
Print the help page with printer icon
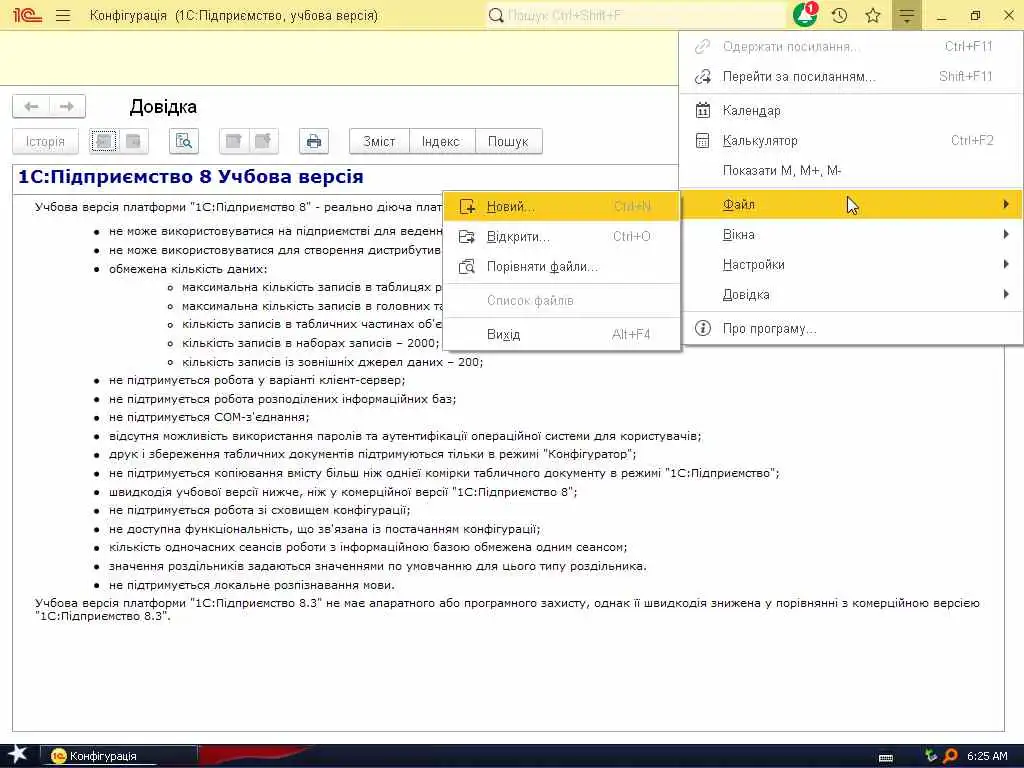point(313,141)
